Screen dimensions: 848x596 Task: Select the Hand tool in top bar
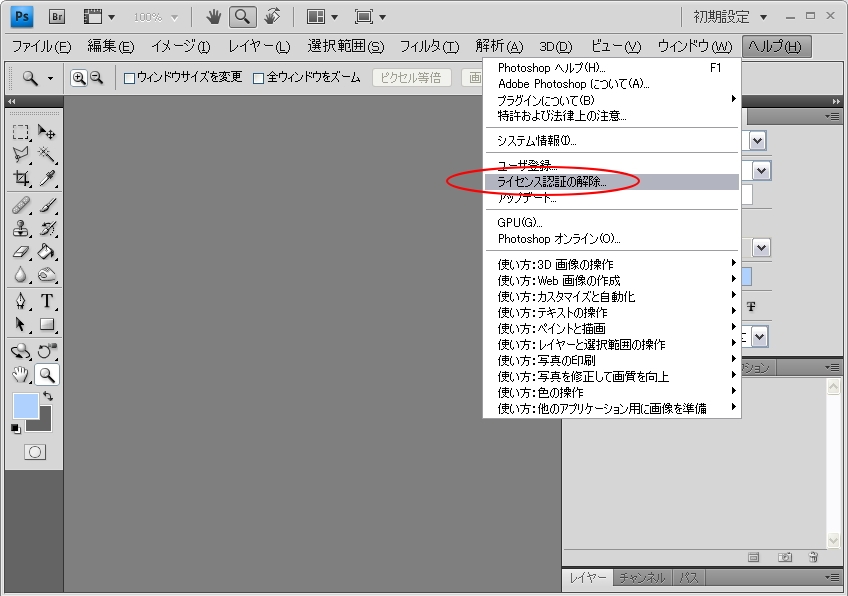click(x=214, y=17)
